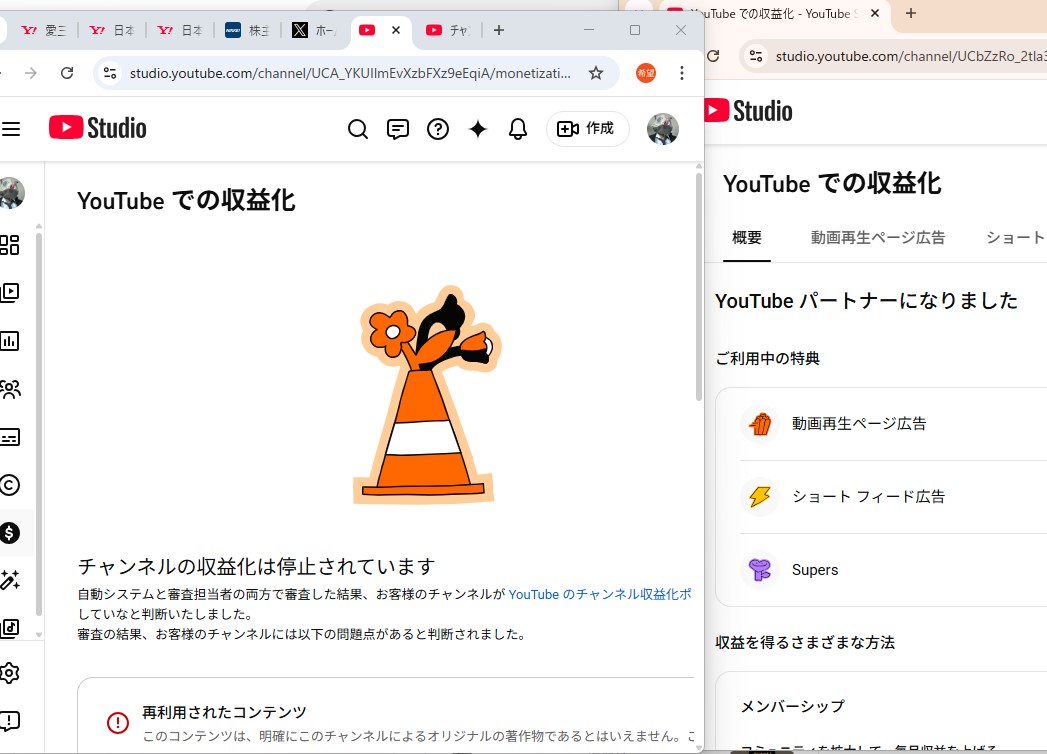The height and width of the screenshot is (754, 1047).
Task: Open the Customization wand icon in sidebar
Action: point(9,580)
